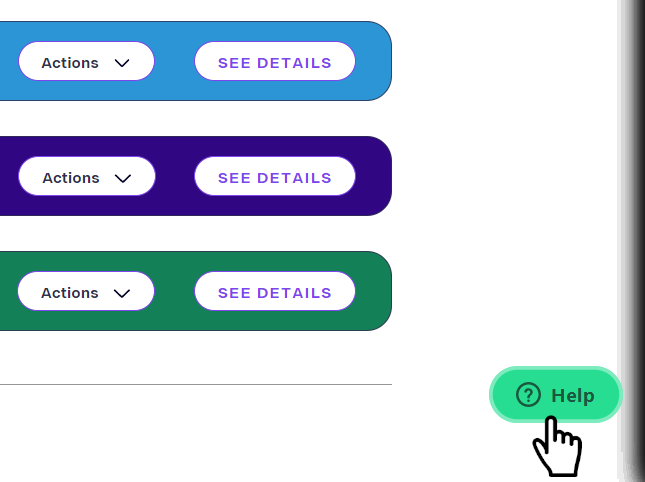Image resolution: width=645 pixels, height=482 pixels.
Task: Click the chevron arrow in the purple row
Action: tap(123, 178)
